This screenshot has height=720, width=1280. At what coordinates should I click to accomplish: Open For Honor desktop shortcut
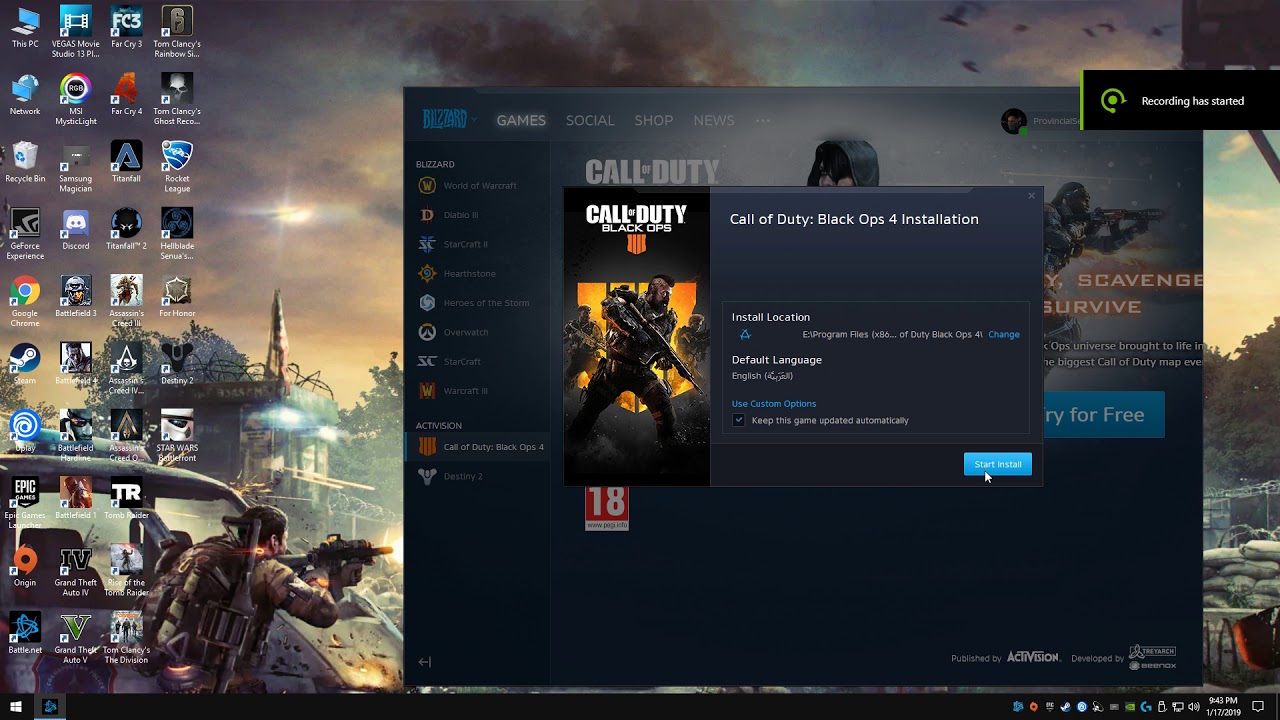click(177, 297)
